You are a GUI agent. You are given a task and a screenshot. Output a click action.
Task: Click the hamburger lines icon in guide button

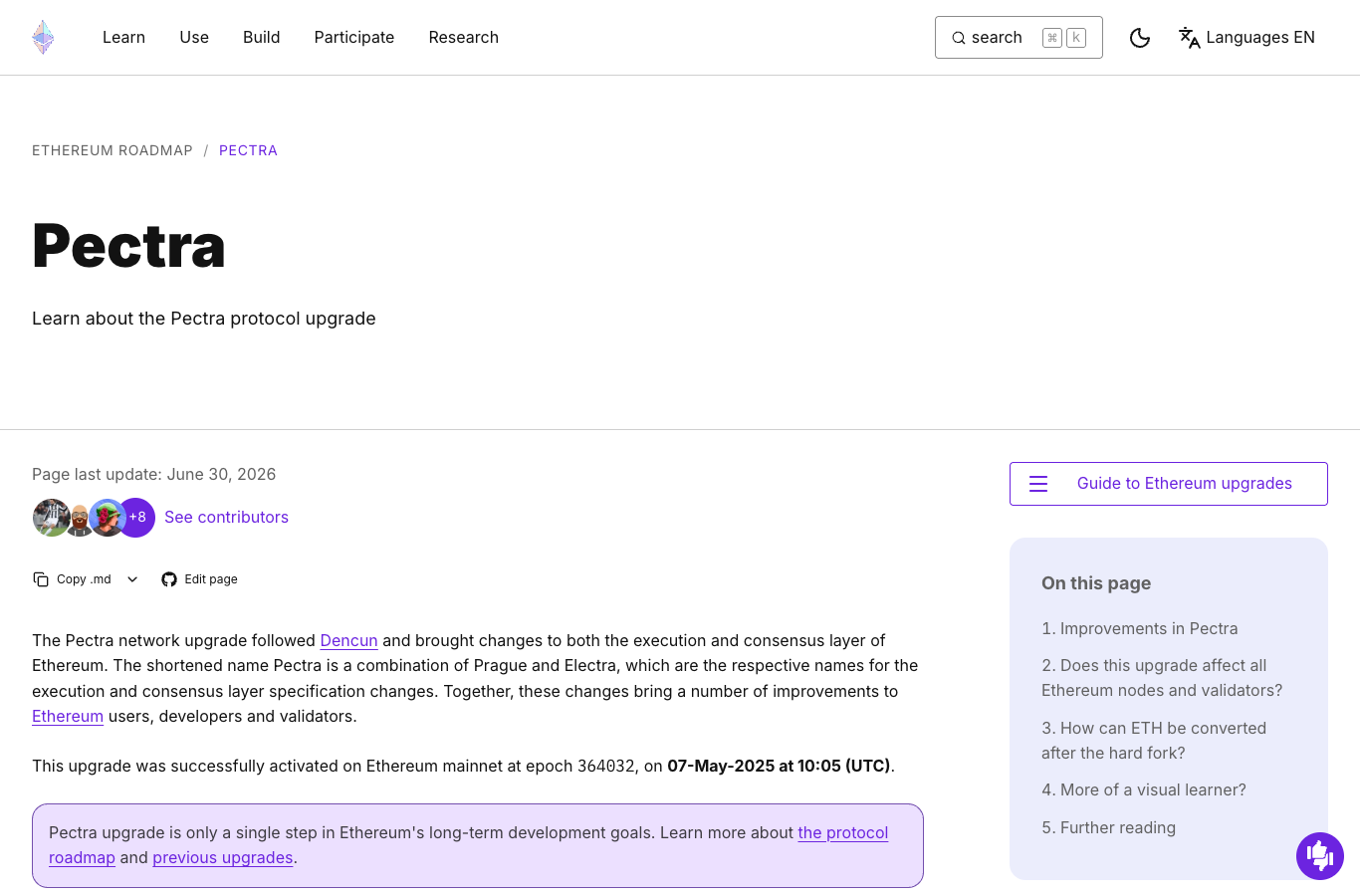tap(1038, 484)
